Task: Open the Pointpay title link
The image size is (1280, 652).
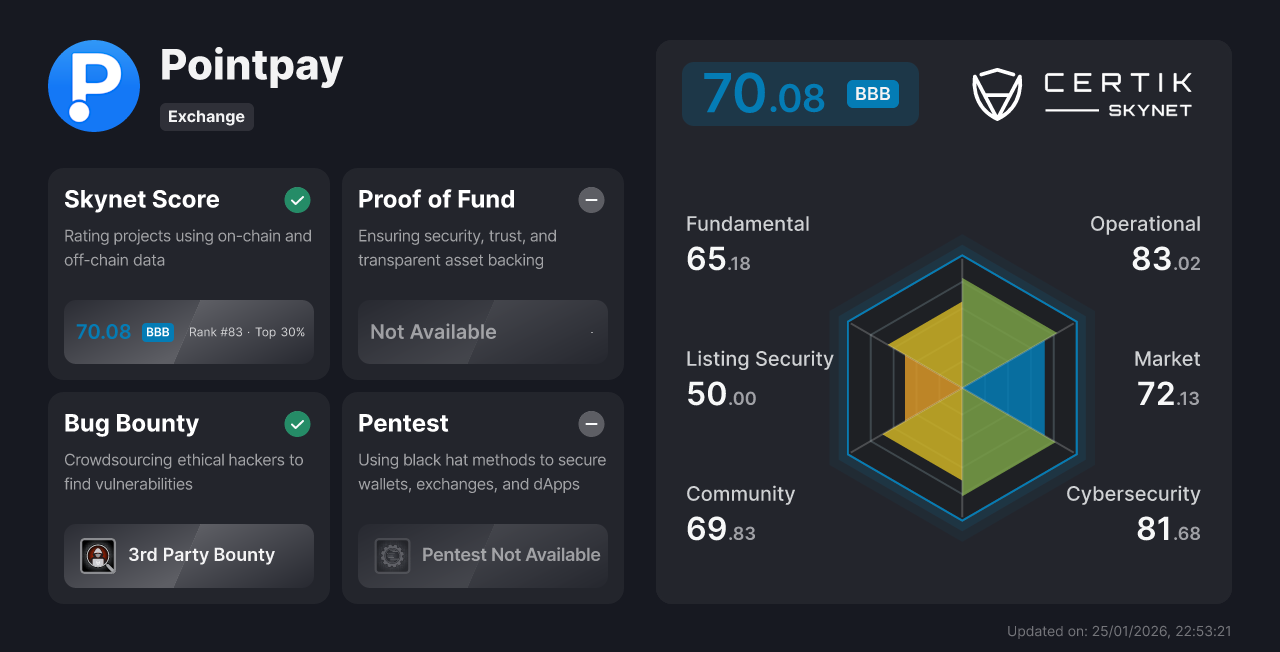Action: tap(251, 65)
